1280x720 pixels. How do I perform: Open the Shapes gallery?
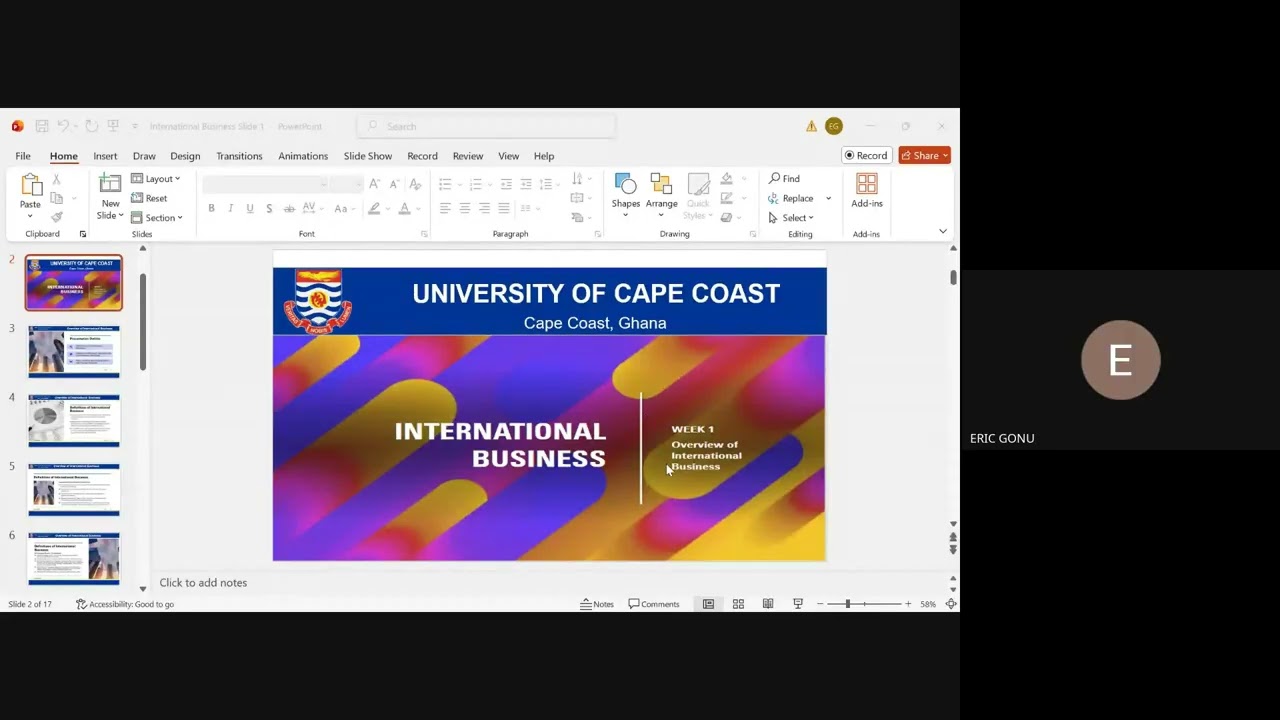pos(626,195)
